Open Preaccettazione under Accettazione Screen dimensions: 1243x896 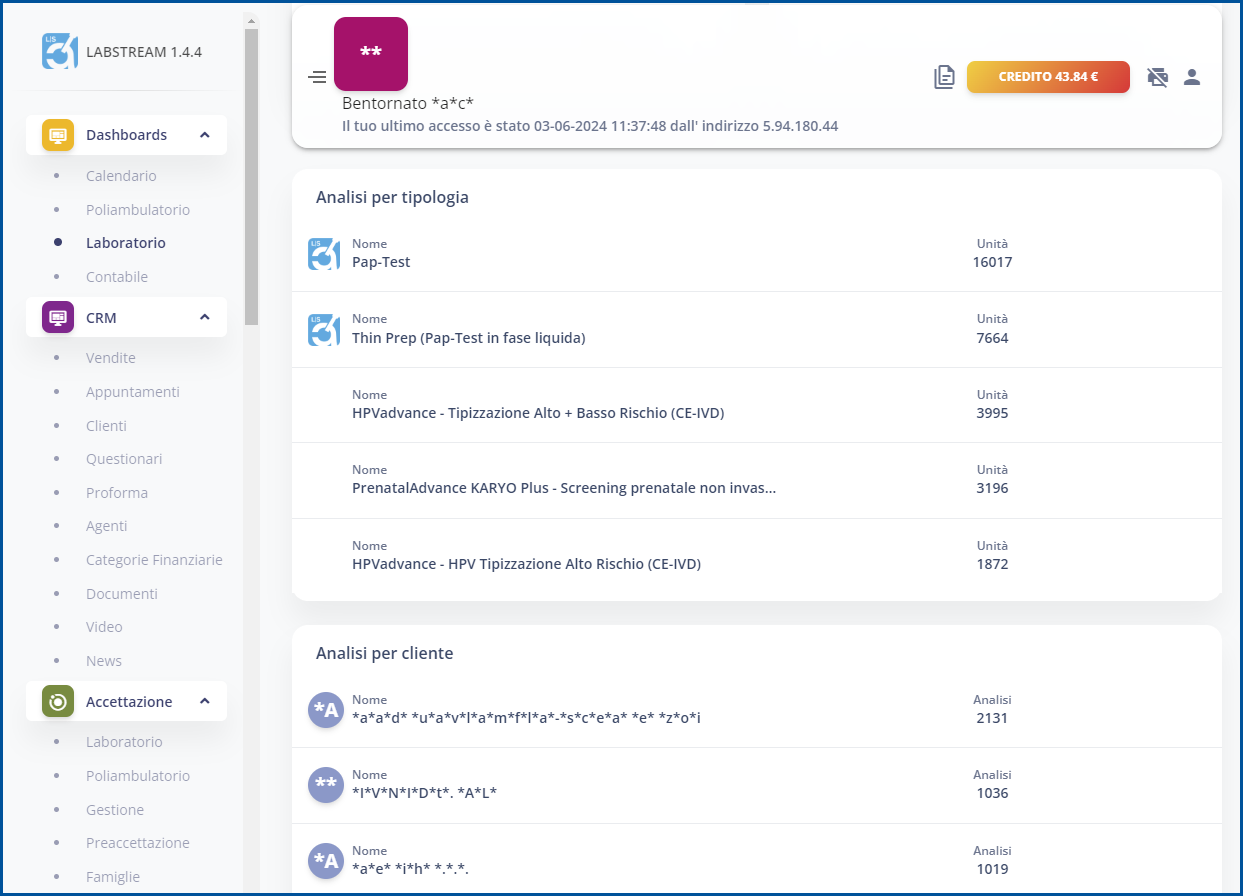[138, 843]
